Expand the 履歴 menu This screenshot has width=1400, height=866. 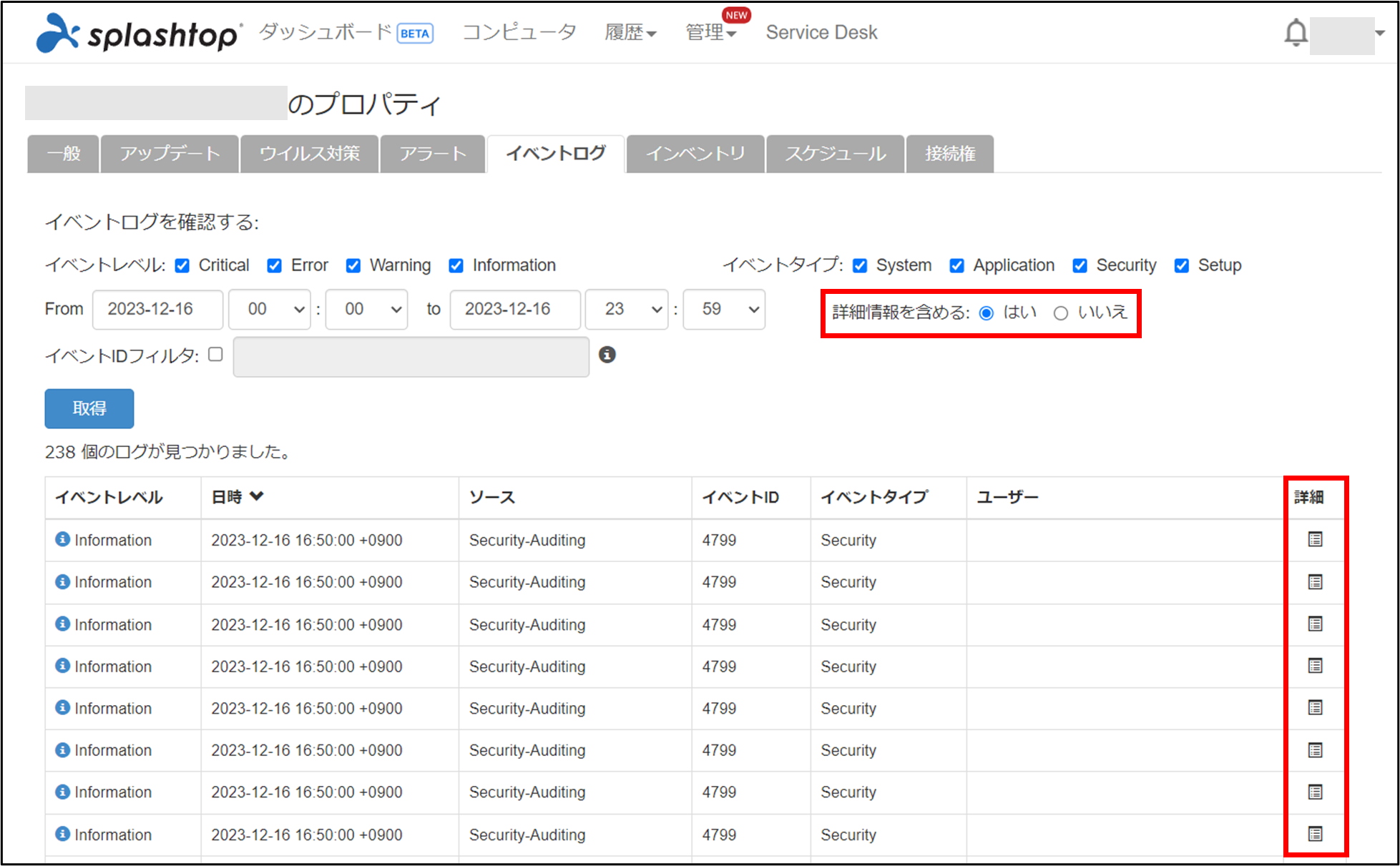click(x=630, y=33)
